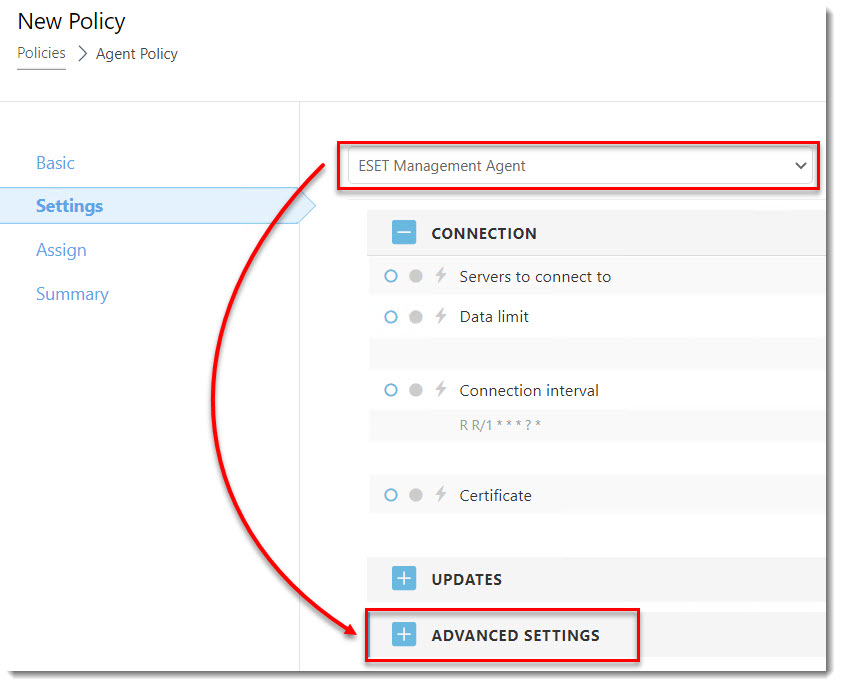This screenshot has width=841, height=686.
Task: Click lightning force icon for Connection interval
Action: point(441,388)
